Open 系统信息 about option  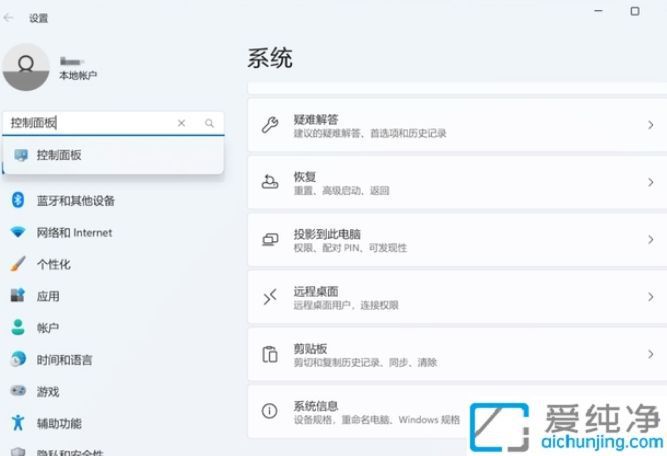point(457,411)
